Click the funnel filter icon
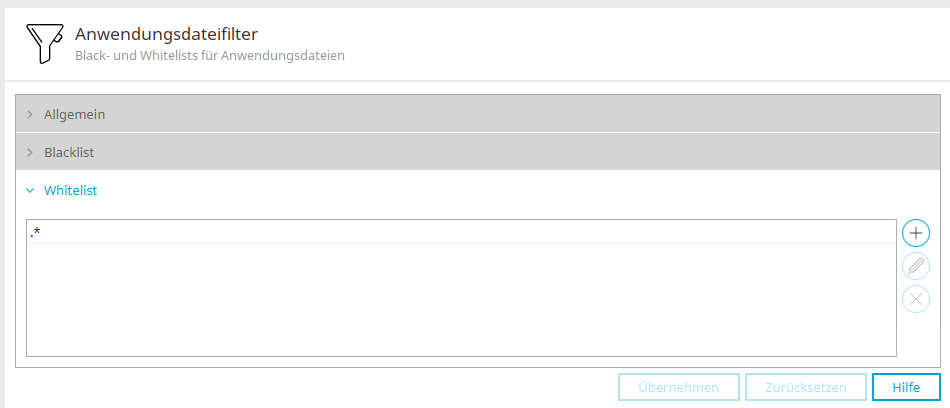This screenshot has width=950, height=408. (42, 44)
